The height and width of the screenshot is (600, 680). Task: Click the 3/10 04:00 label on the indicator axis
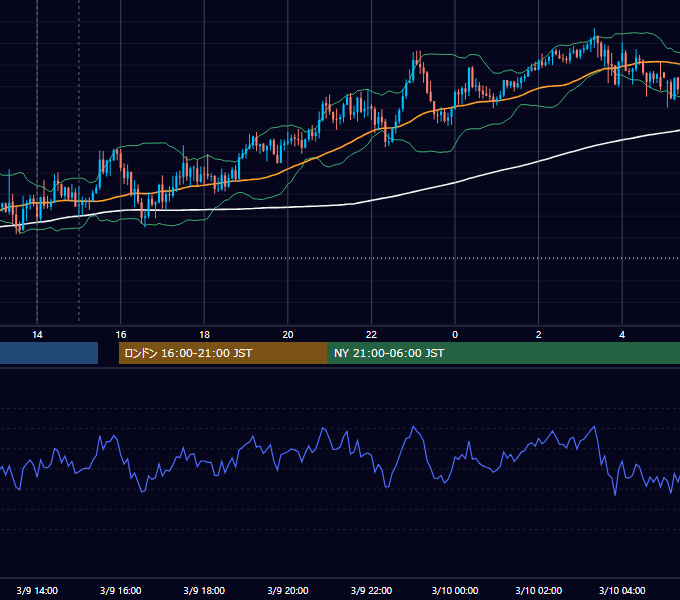[x=622, y=590]
